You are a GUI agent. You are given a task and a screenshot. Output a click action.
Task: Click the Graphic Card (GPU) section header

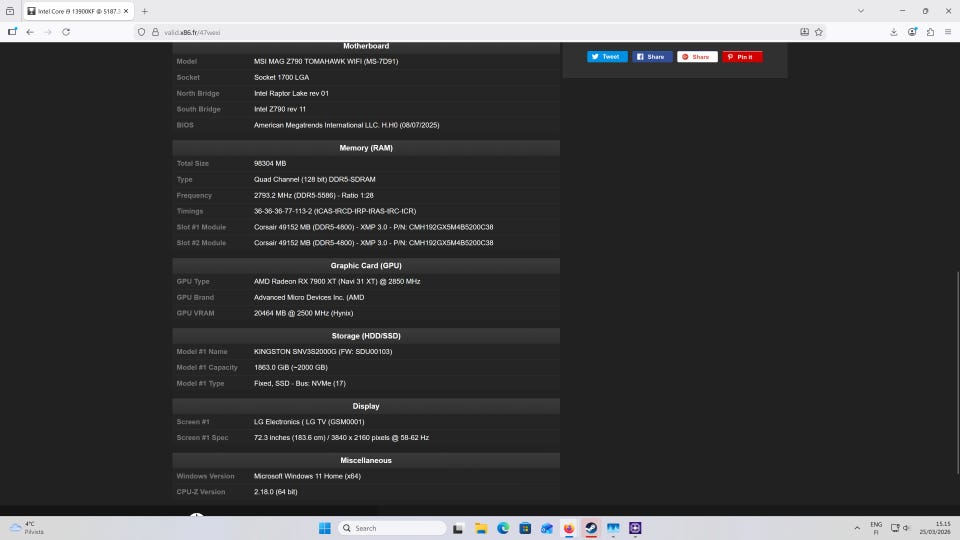click(x=366, y=265)
